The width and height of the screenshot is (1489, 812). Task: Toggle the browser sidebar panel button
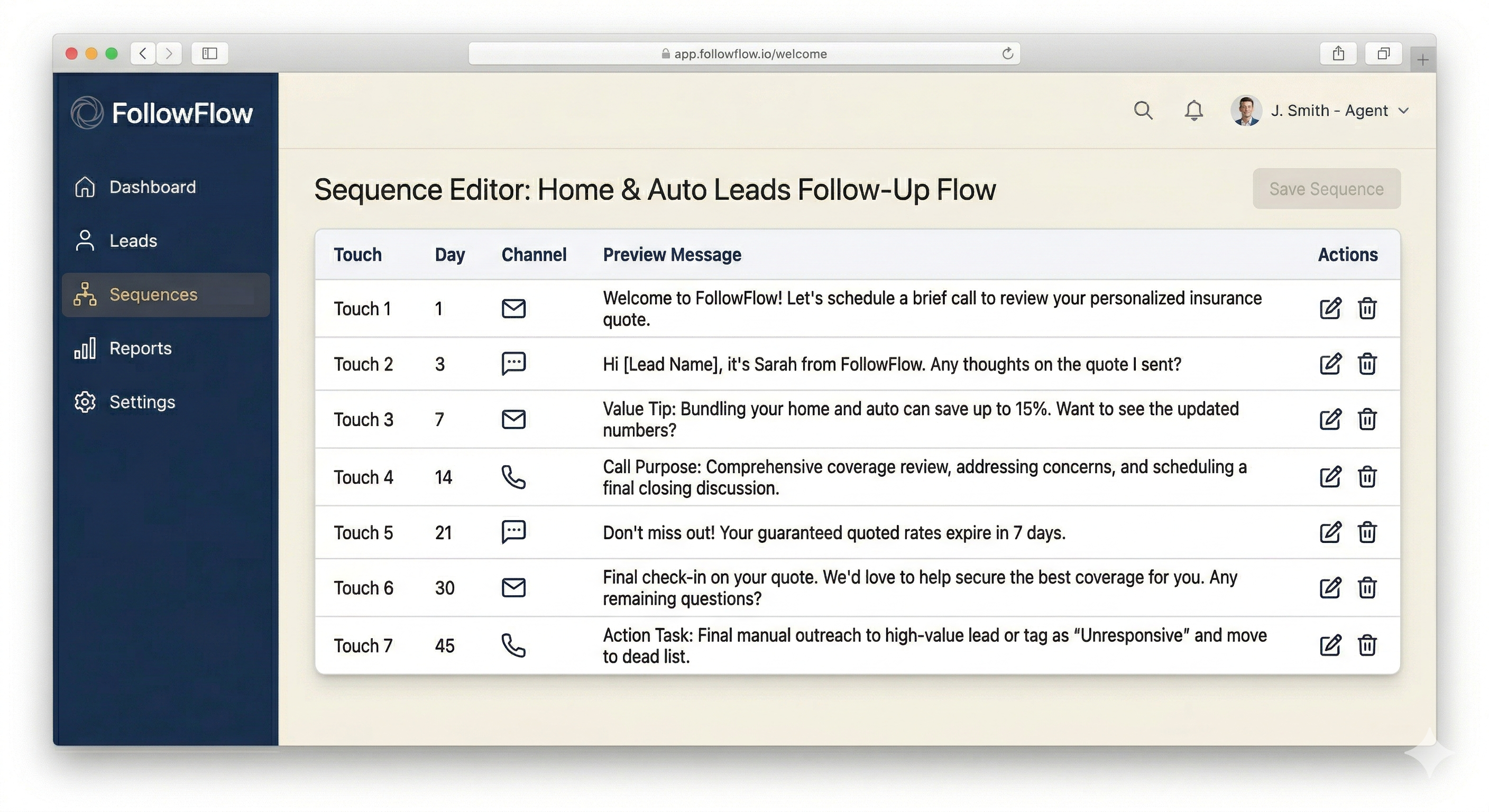pyautogui.click(x=210, y=54)
